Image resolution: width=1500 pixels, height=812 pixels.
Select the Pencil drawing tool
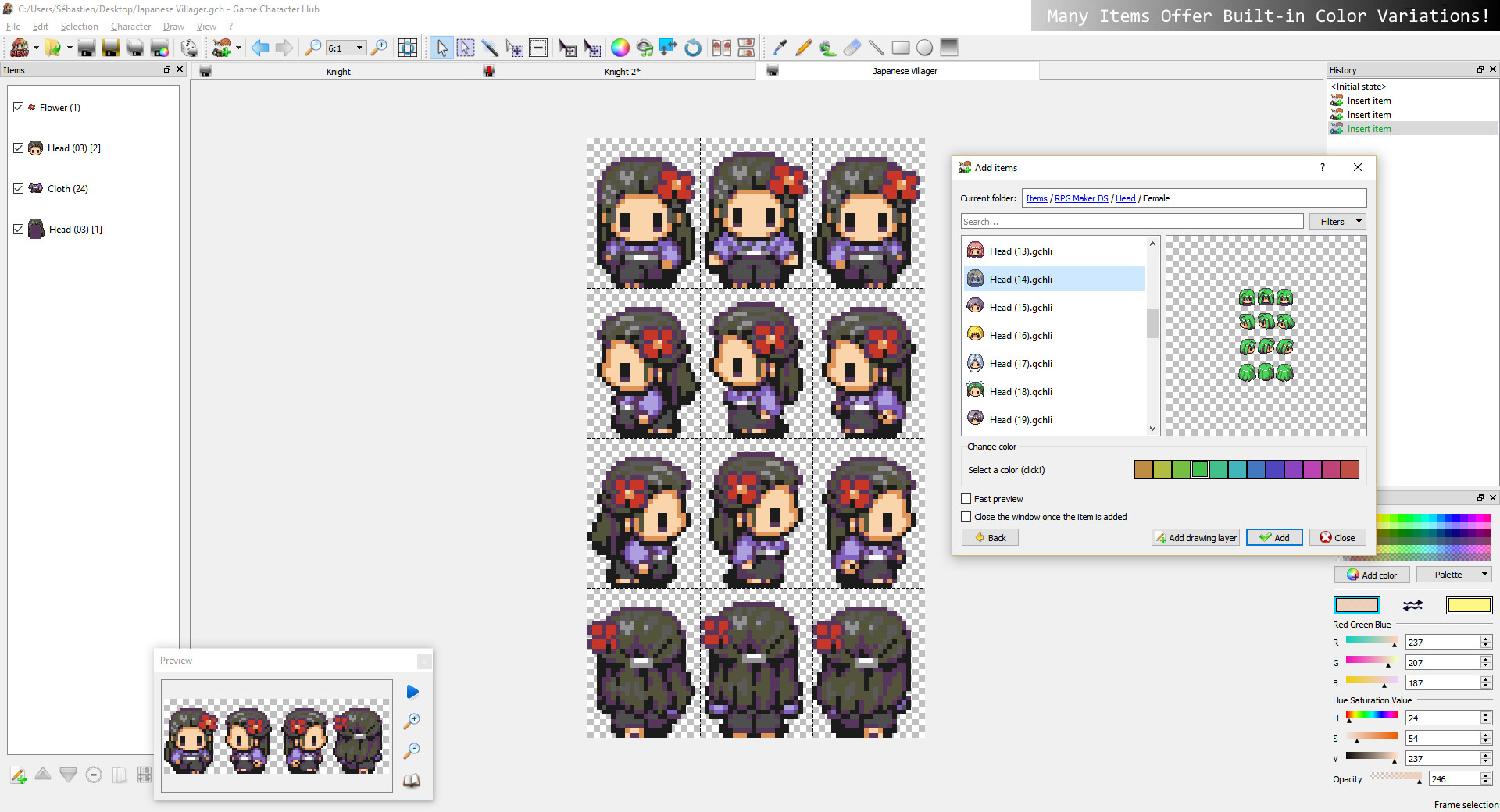point(803,48)
